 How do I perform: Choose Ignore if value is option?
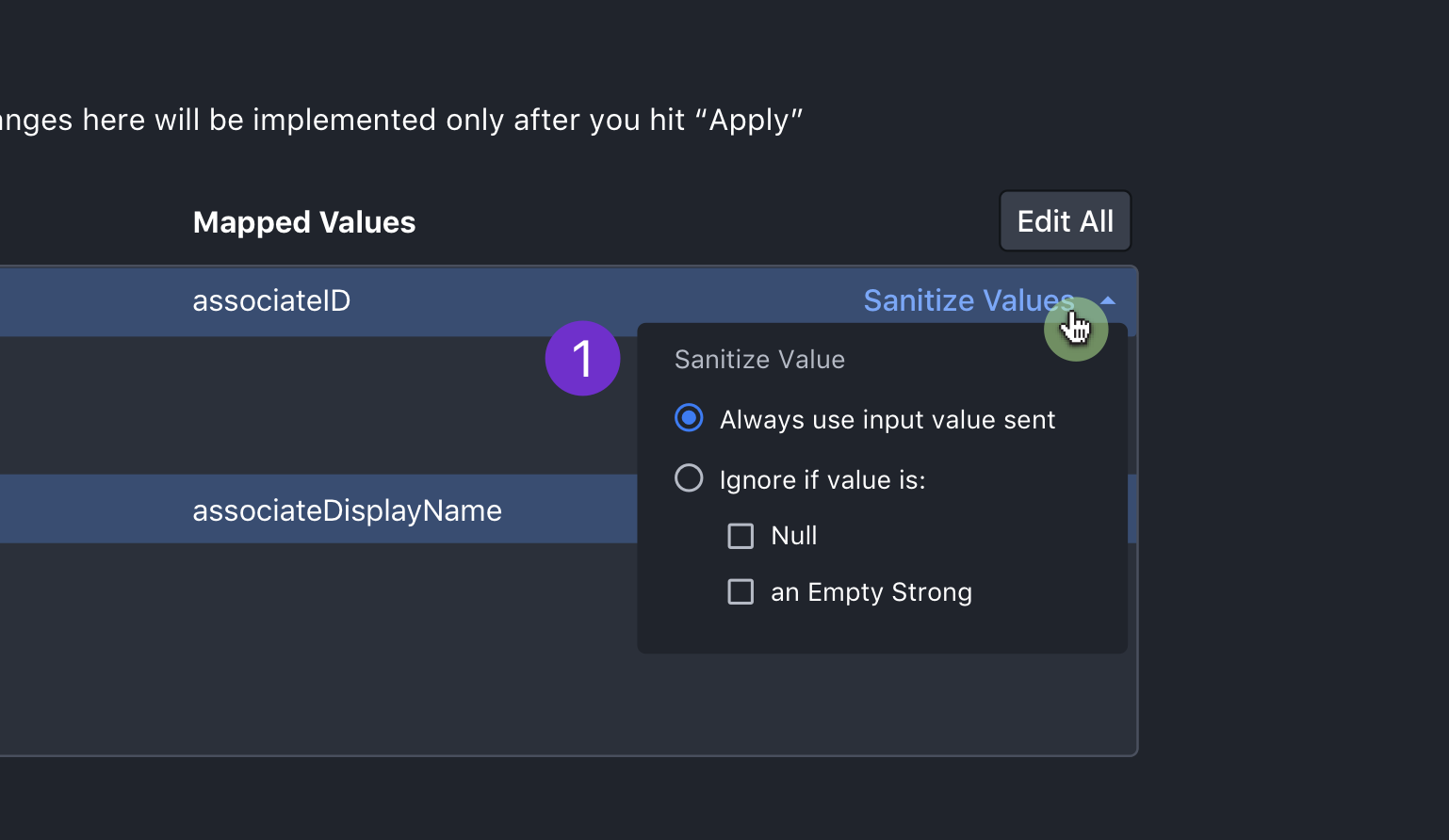pos(689,478)
